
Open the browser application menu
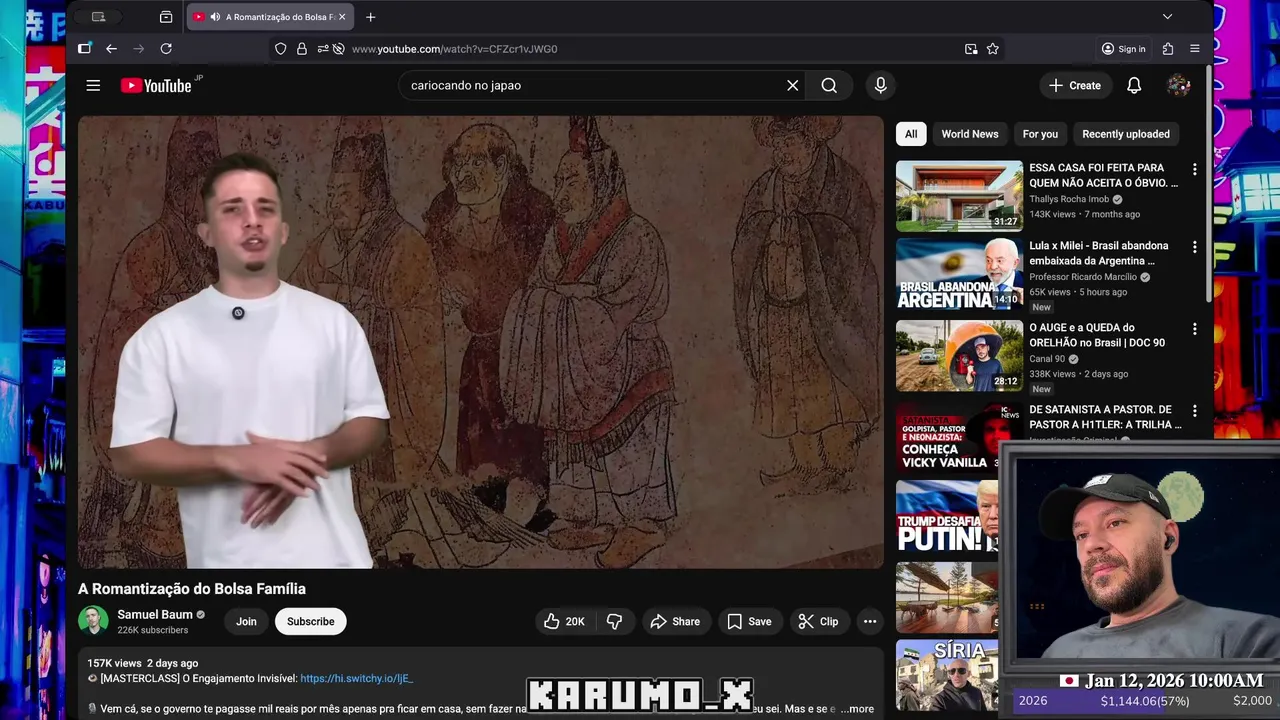[1195, 49]
